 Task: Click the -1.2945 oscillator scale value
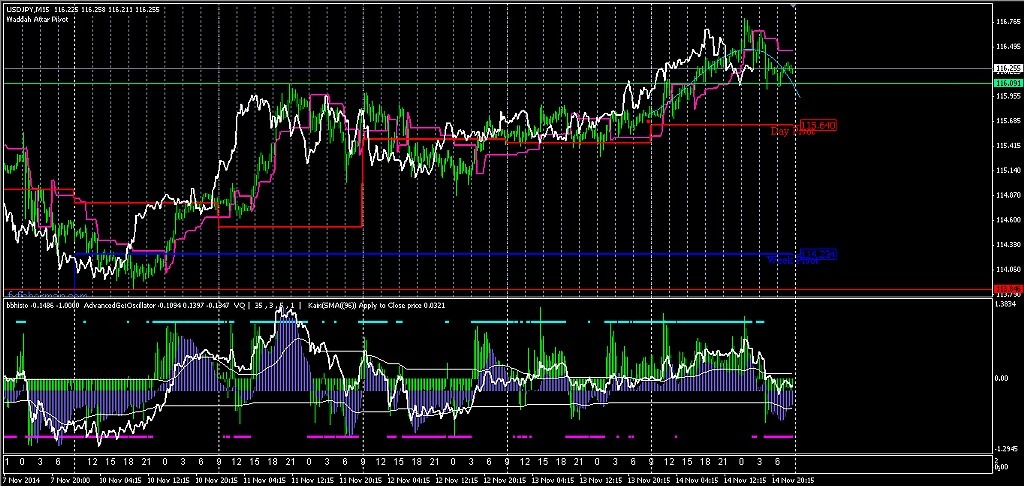pyautogui.click(x=1008, y=449)
